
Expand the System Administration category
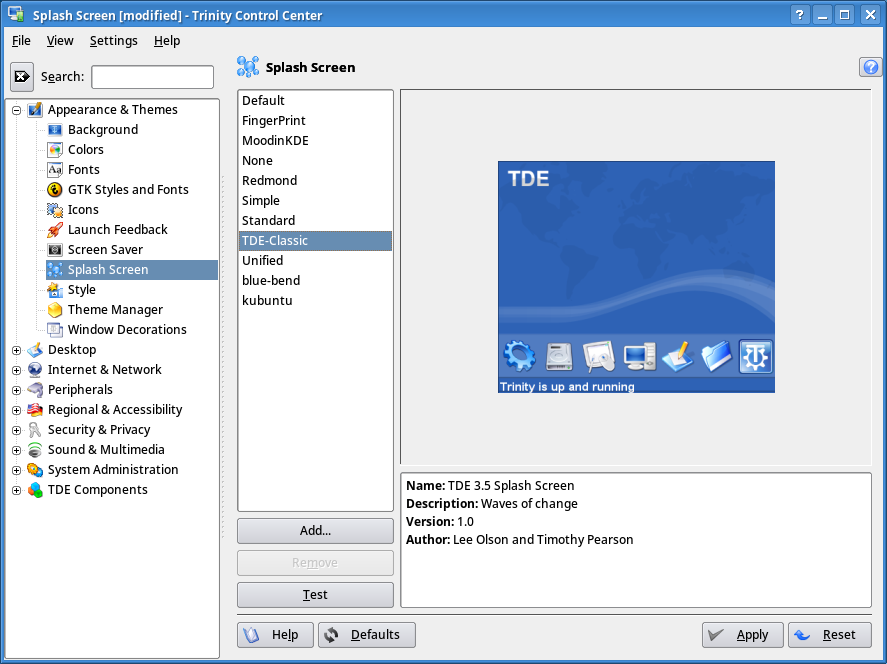(x=16, y=470)
